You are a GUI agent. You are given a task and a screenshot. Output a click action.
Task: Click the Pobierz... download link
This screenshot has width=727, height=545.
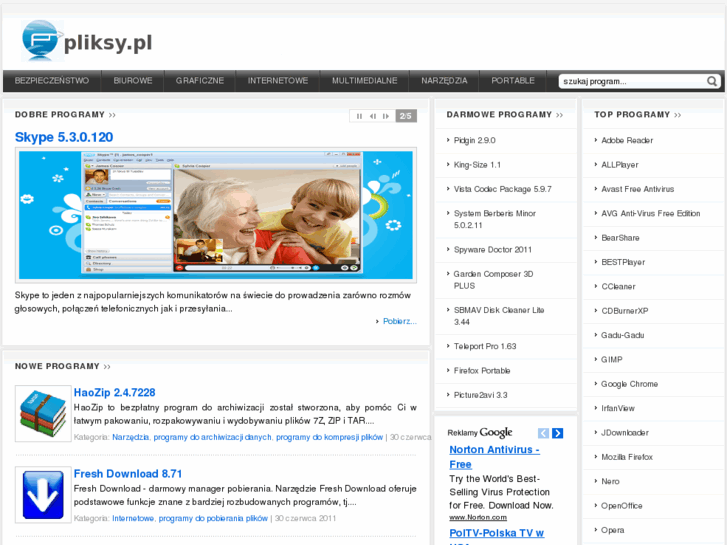400,321
